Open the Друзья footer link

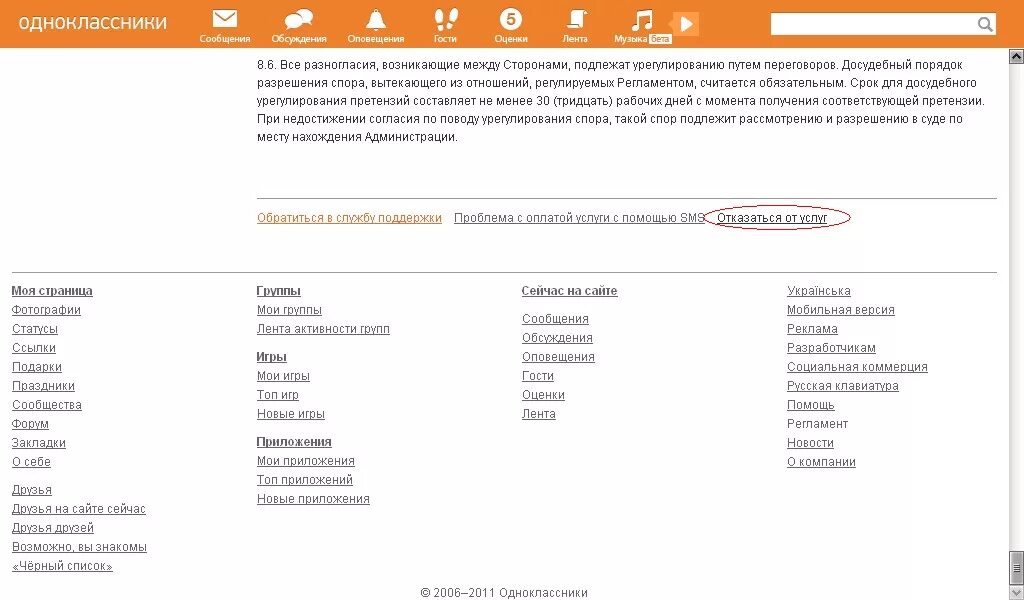[31, 489]
